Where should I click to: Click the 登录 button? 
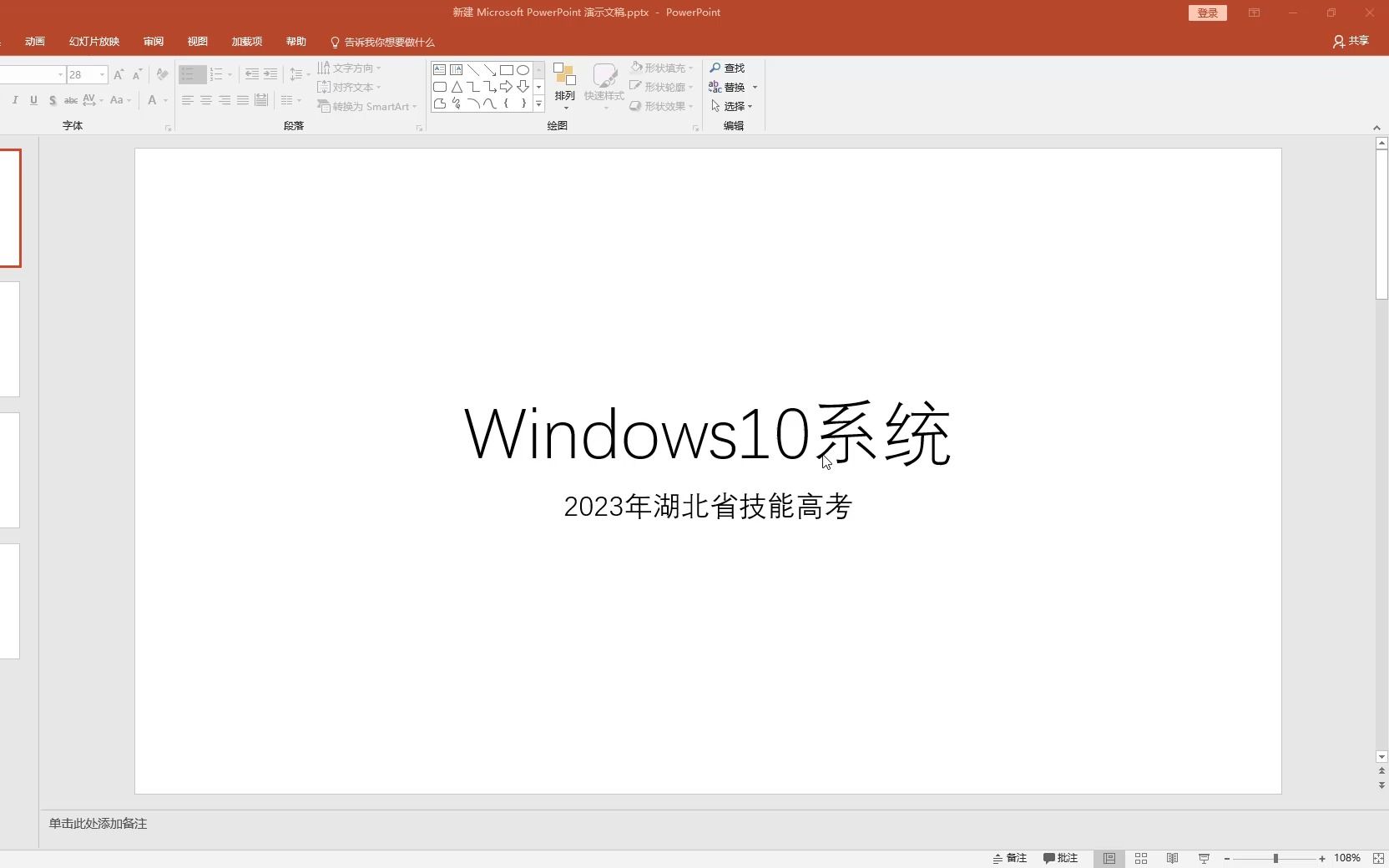coord(1207,13)
